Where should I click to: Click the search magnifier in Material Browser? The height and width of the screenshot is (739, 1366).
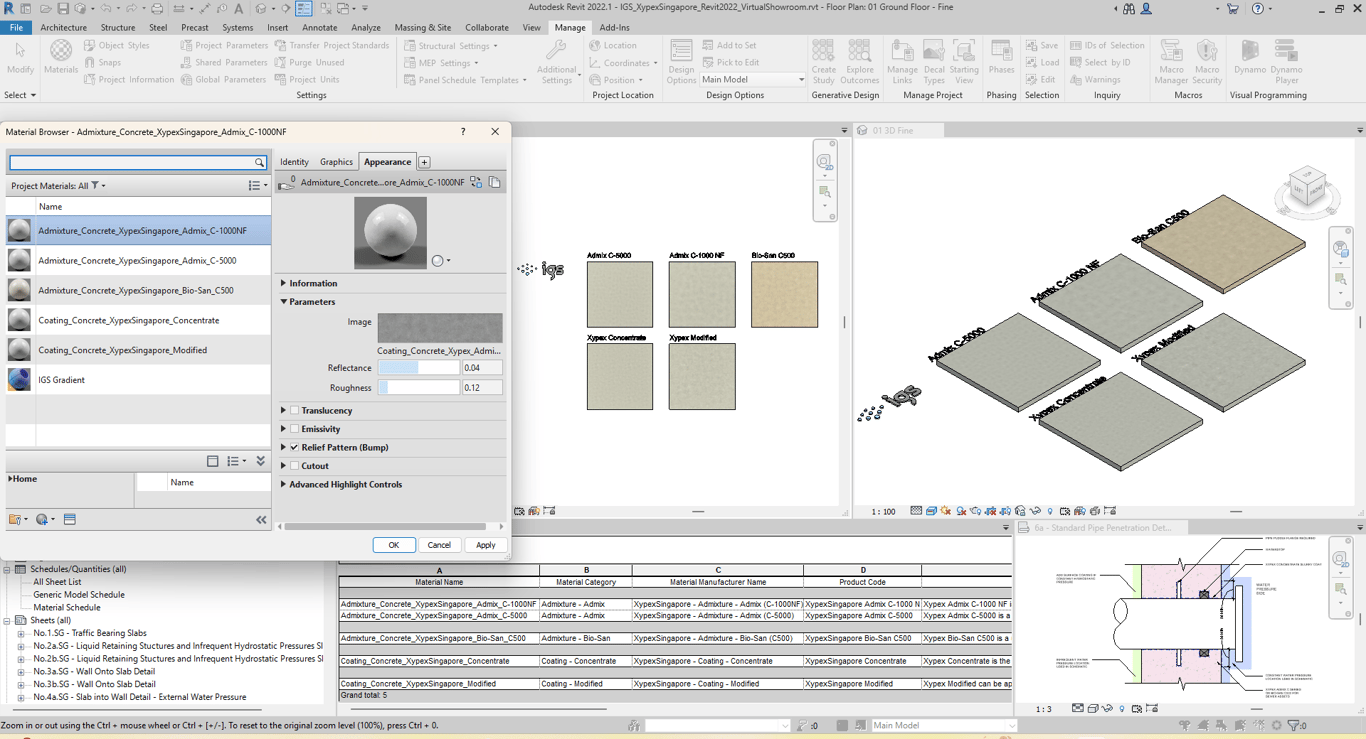tap(260, 162)
